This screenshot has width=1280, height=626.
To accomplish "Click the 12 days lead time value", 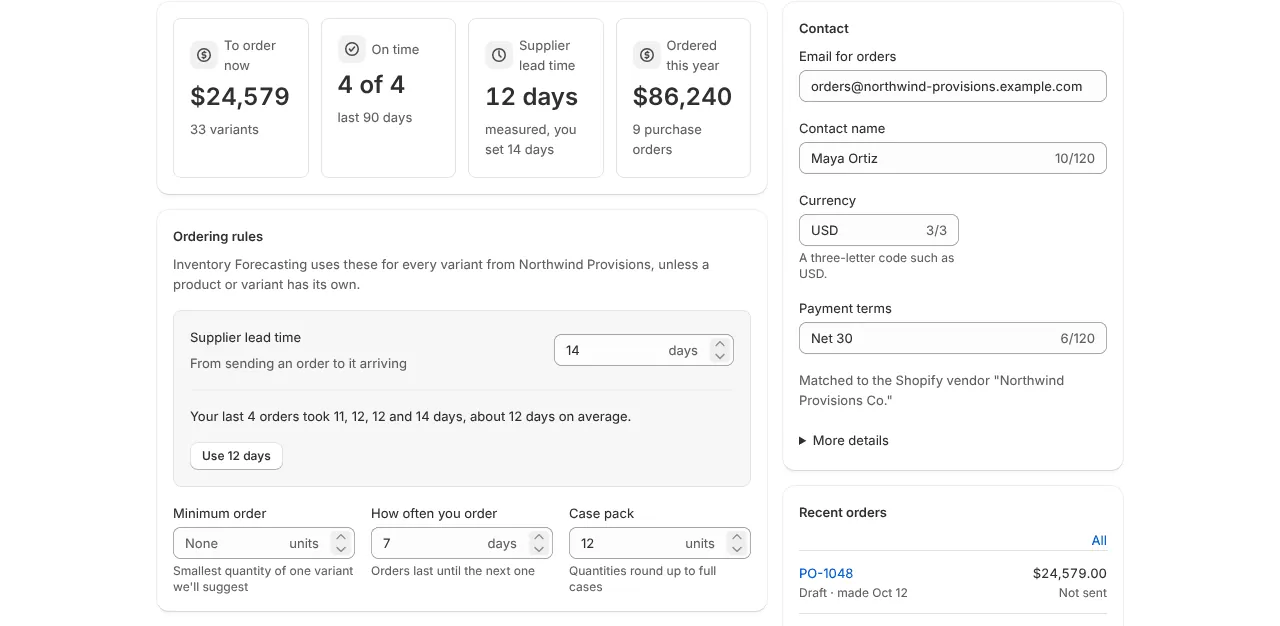I will click(532, 97).
